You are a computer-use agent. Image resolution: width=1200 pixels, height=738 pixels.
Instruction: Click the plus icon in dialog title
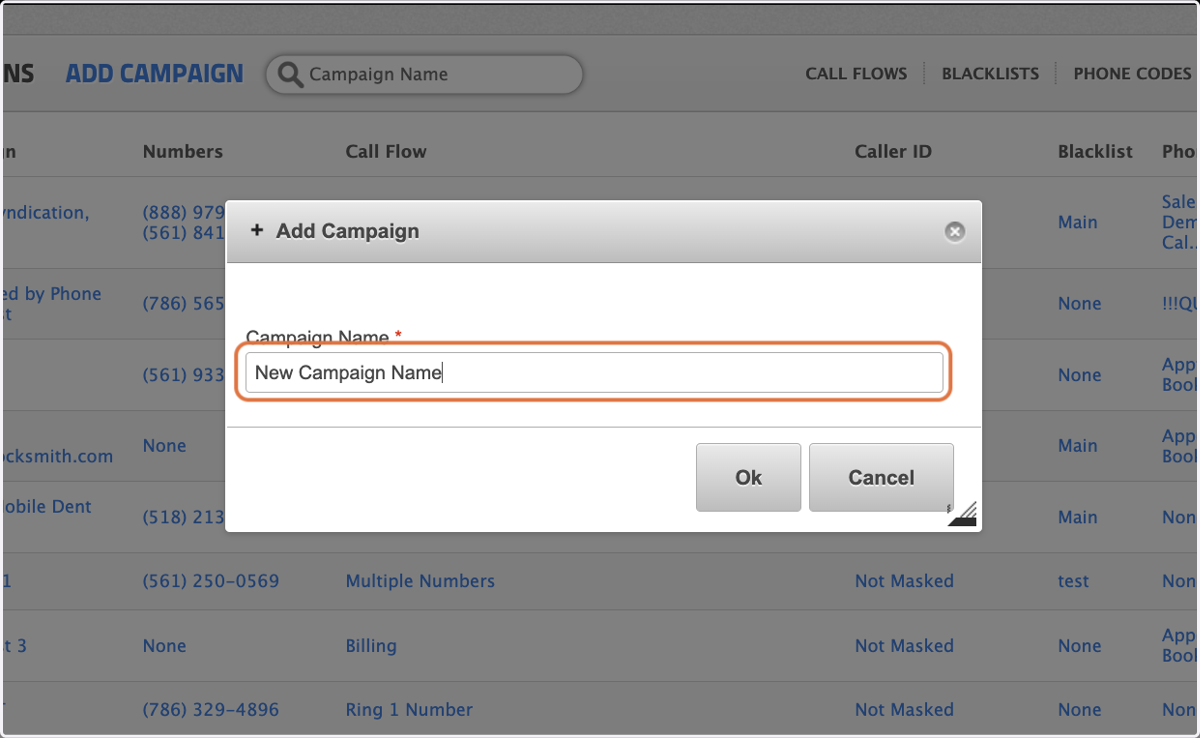click(257, 231)
